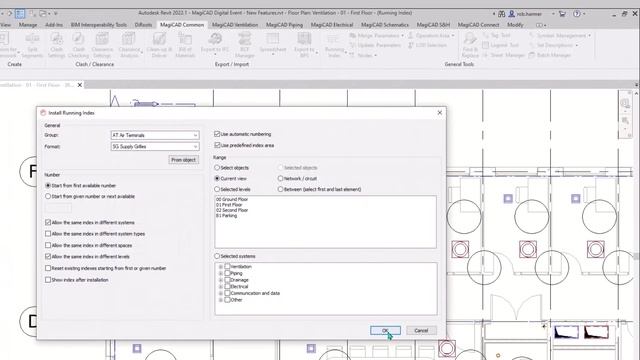Click Merge Parameters in the ribbon
The width and height of the screenshot is (640, 360).
tap(376, 36)
